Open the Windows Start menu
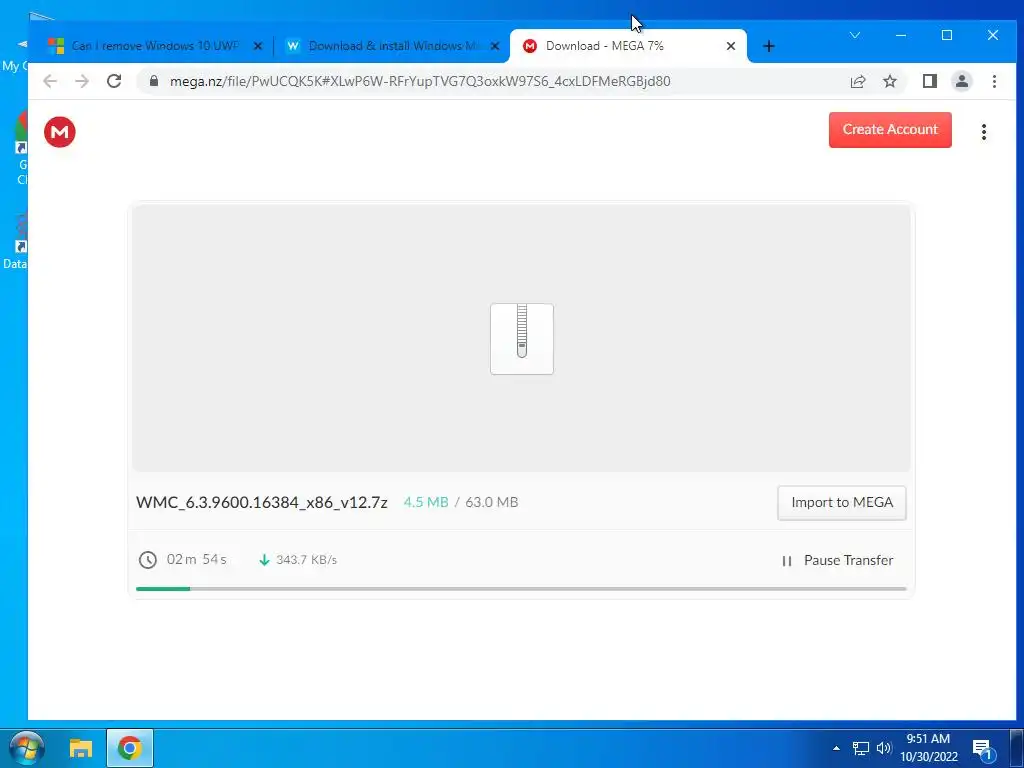1024x768 pixels. 27,748
